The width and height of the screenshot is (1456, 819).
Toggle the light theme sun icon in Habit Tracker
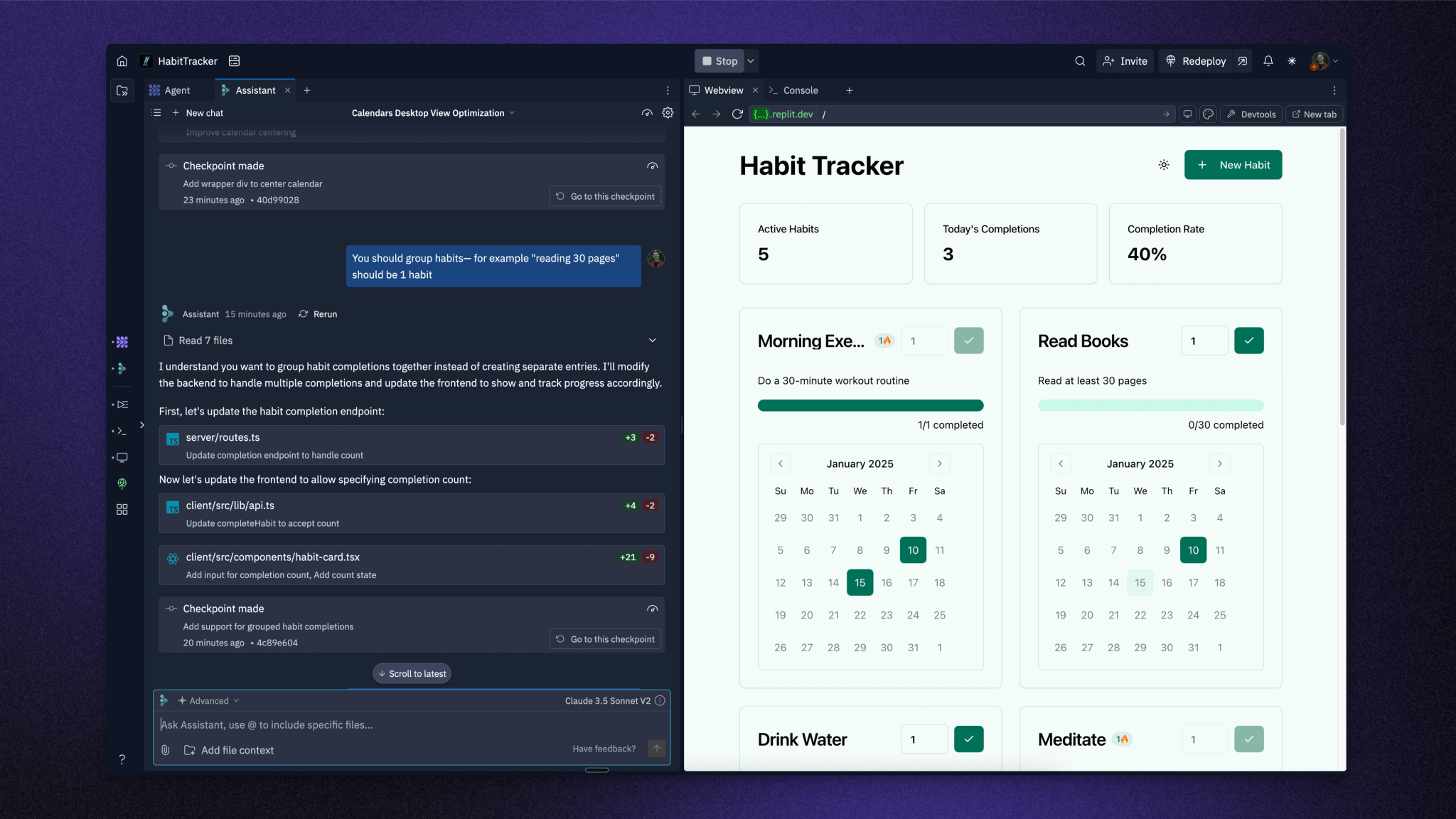click(x=1163, y=165)
